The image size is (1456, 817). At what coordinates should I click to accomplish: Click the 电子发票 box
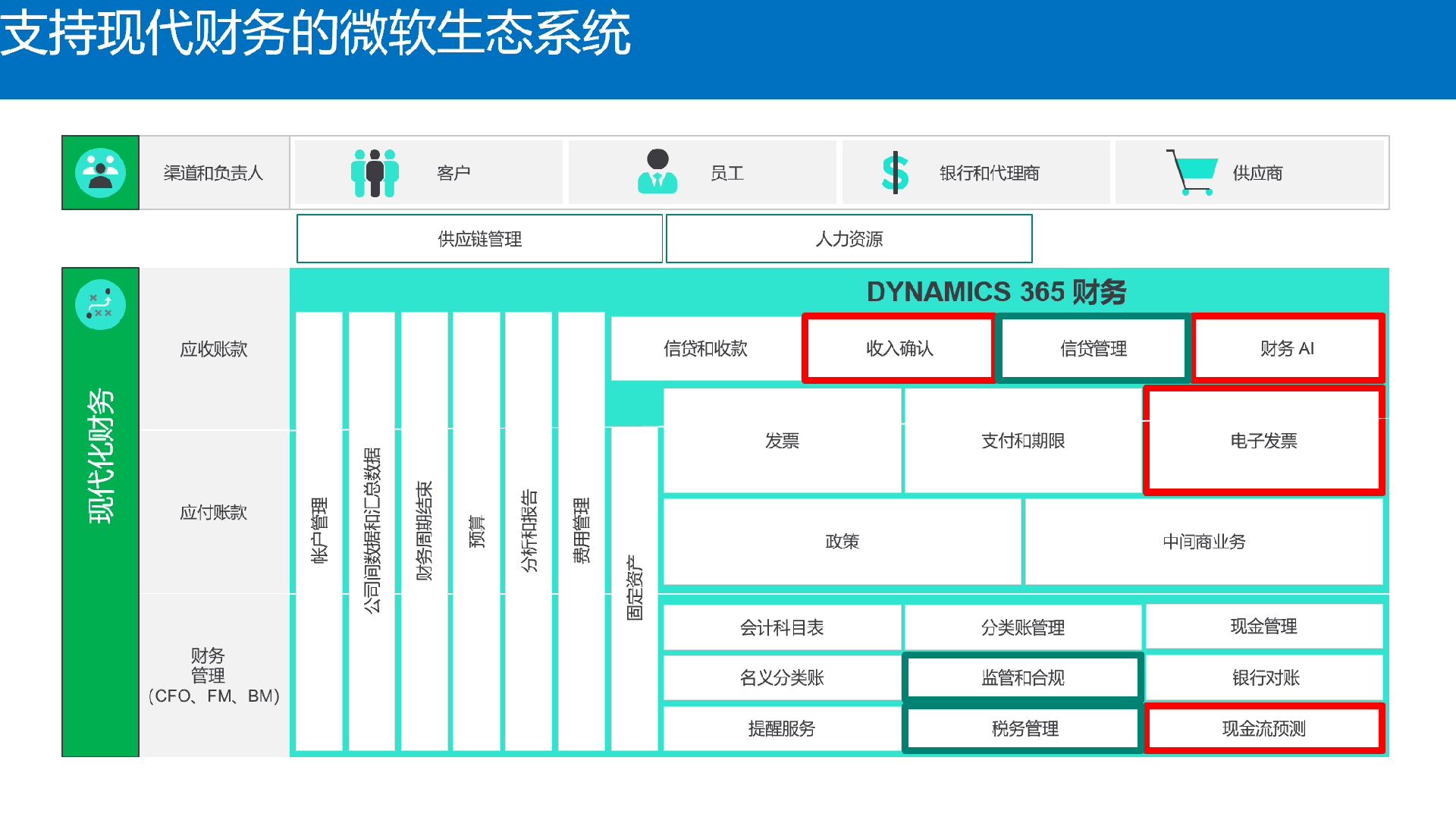click(1263, 441)
